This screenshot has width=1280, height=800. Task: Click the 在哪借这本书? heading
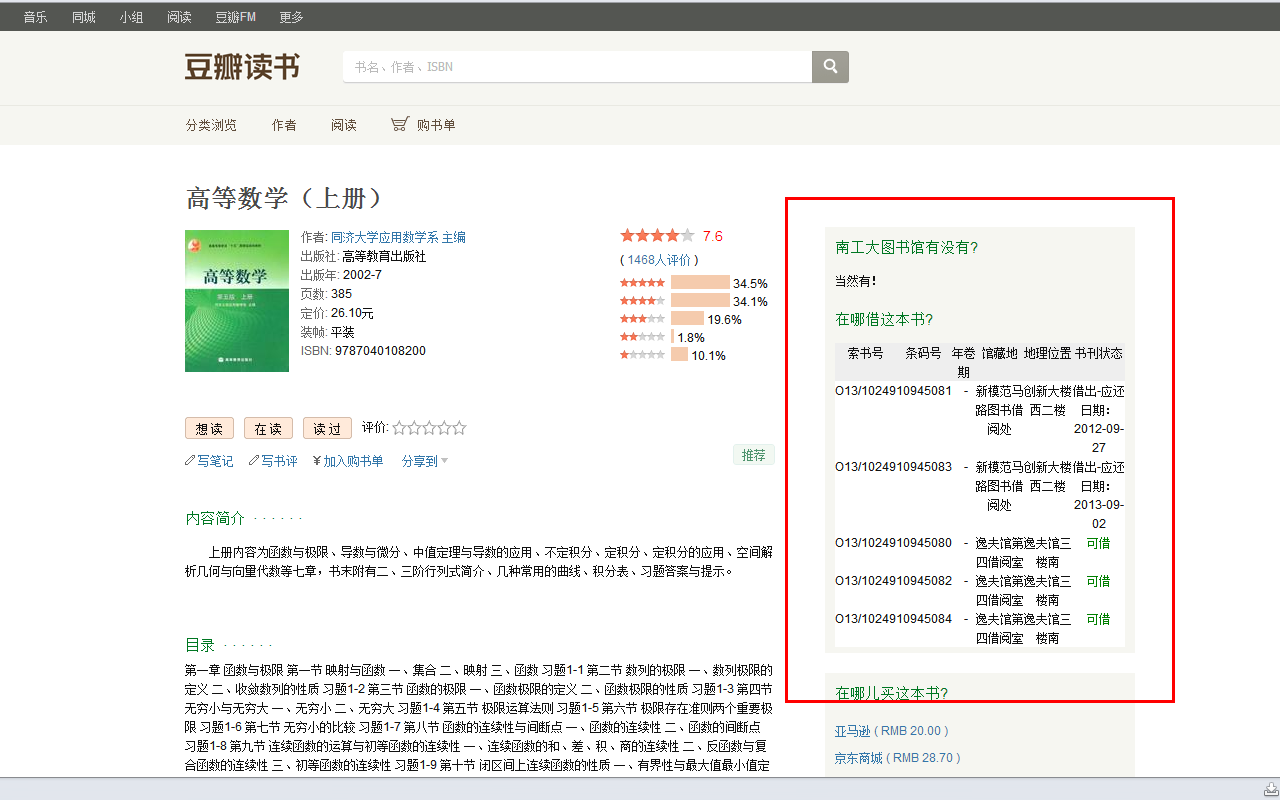pyautogui.click(x=884, y=319)
